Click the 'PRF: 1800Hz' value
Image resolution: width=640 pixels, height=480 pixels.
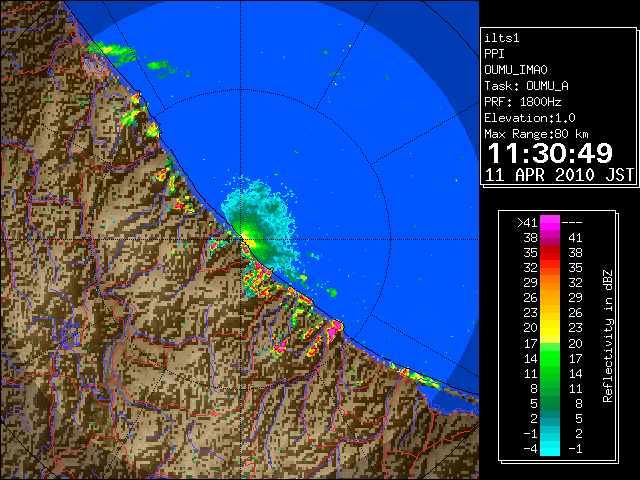tap(522, 102)
